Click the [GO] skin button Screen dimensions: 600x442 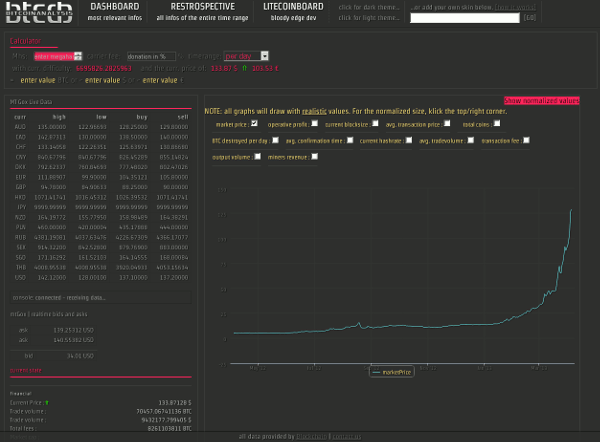pos(530,18)
